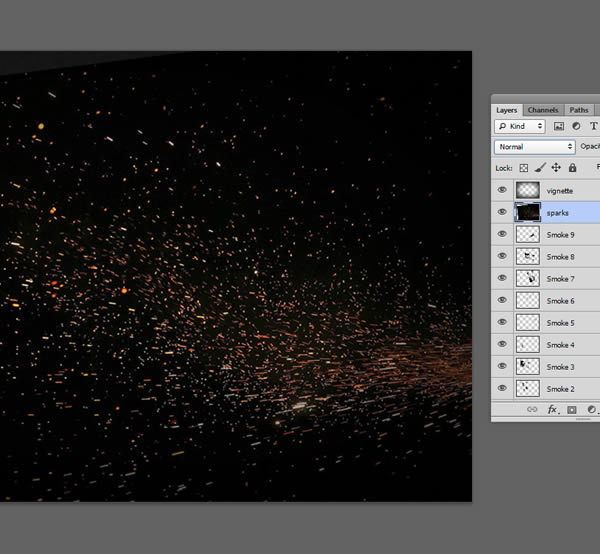Enable lock image pixels brush icon
The height and width of the screenshot is (554, 600).
click(540, 168)
